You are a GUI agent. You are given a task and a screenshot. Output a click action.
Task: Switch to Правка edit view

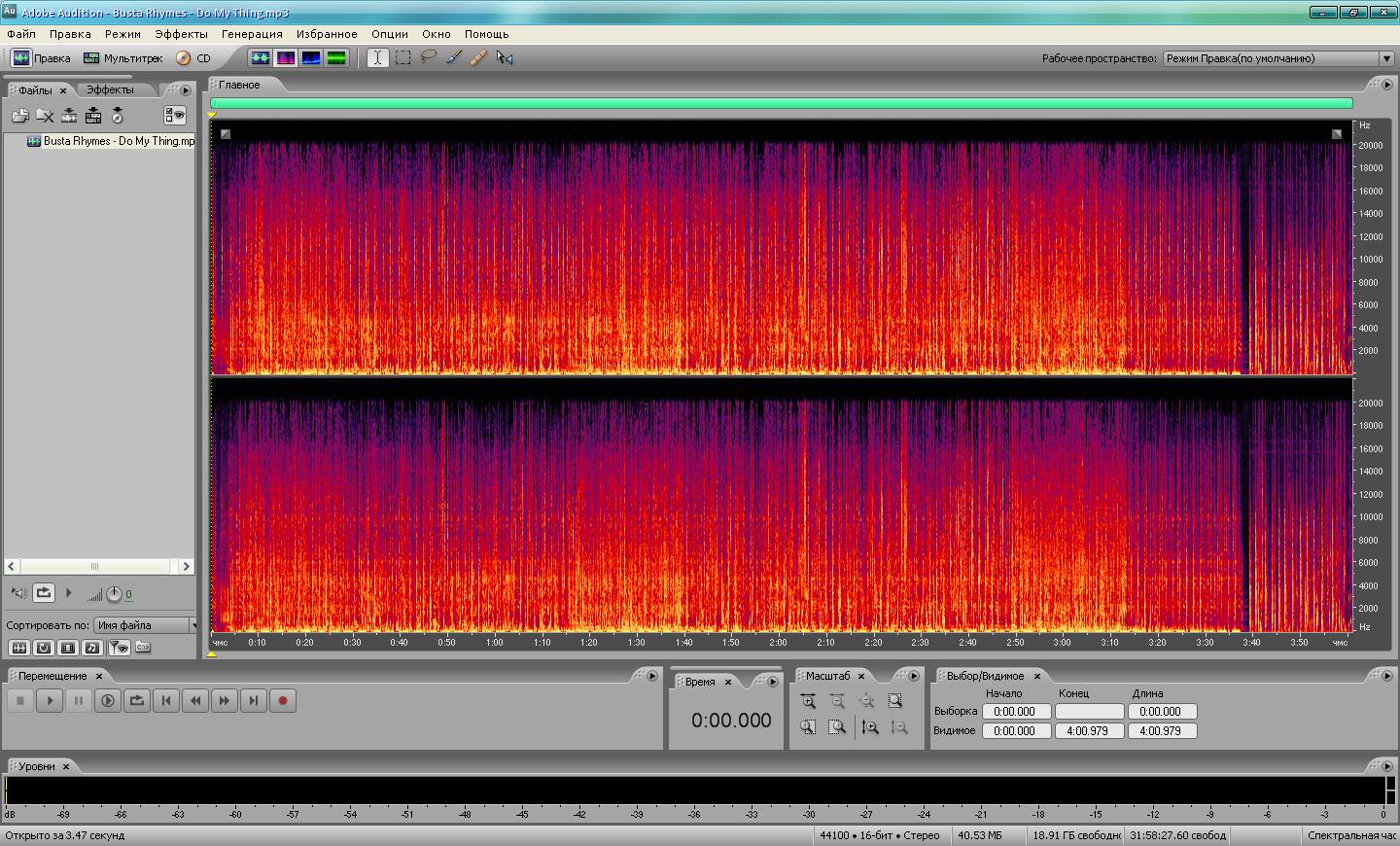coord(41,58)
